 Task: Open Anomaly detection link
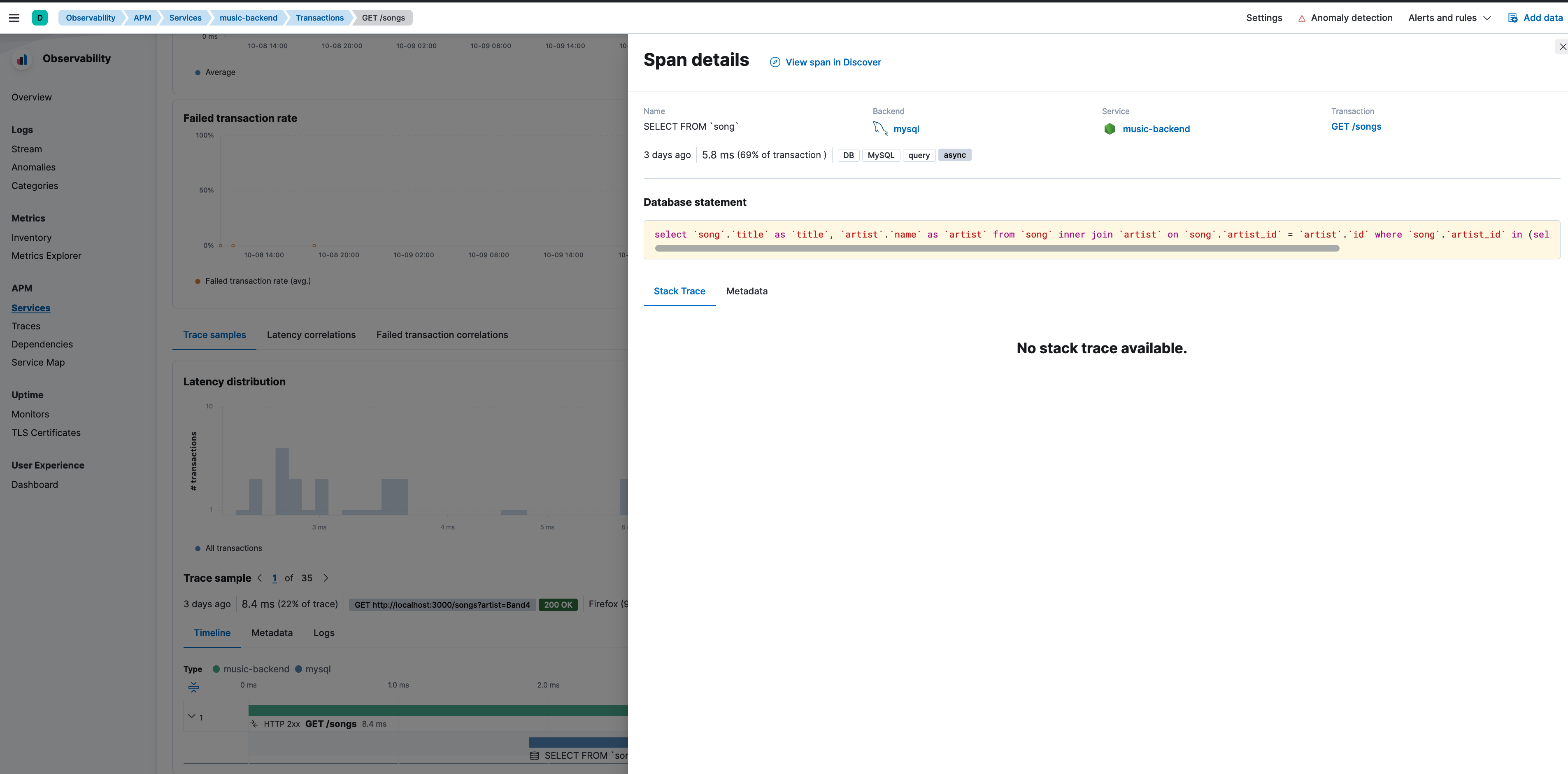click(1351, 18)
